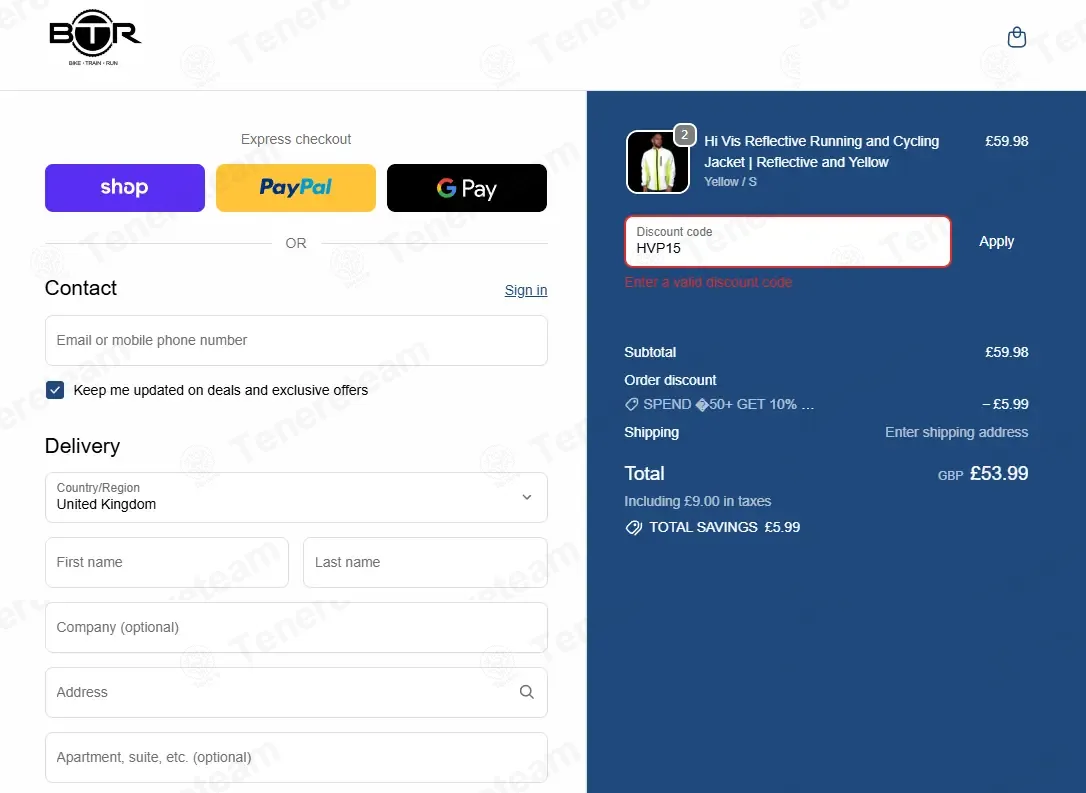Viewport: 1086px width, 793px height.
Task: Click the discount tag icon beside SPEND 50+
Action: (x=632, y=404)
